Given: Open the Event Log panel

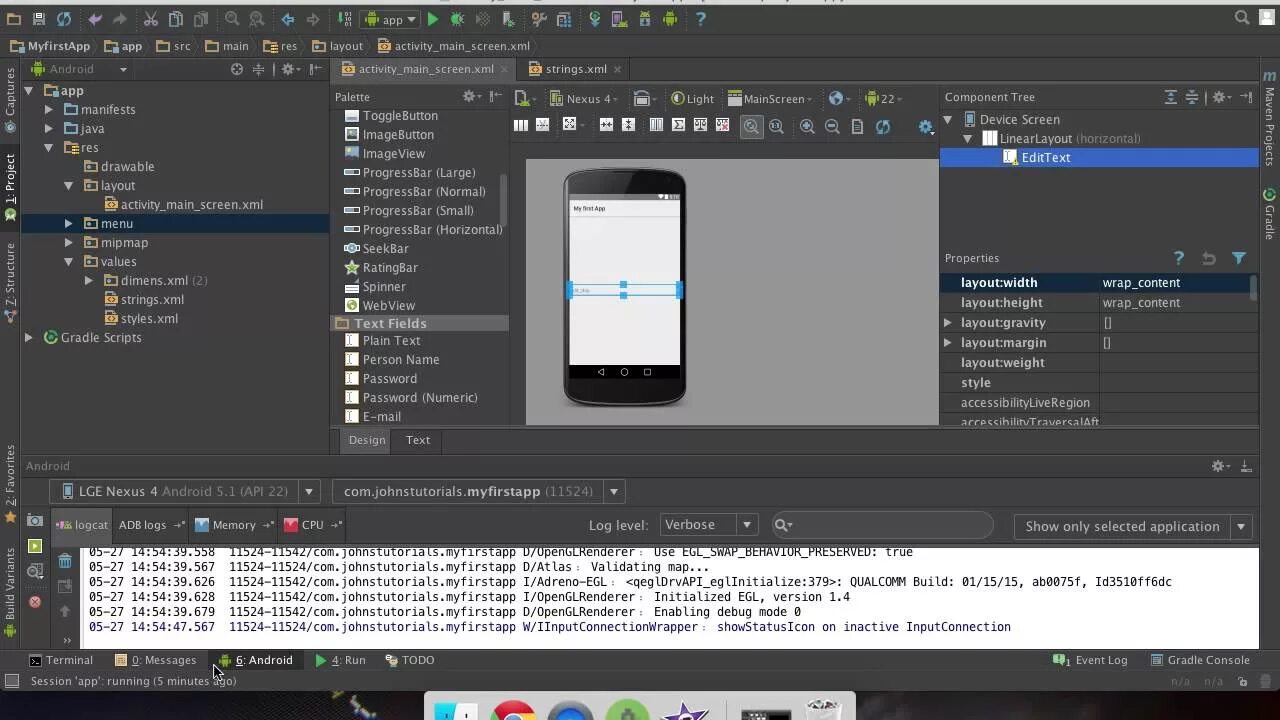Looking at the screenshot, I should coord(1090,660).
